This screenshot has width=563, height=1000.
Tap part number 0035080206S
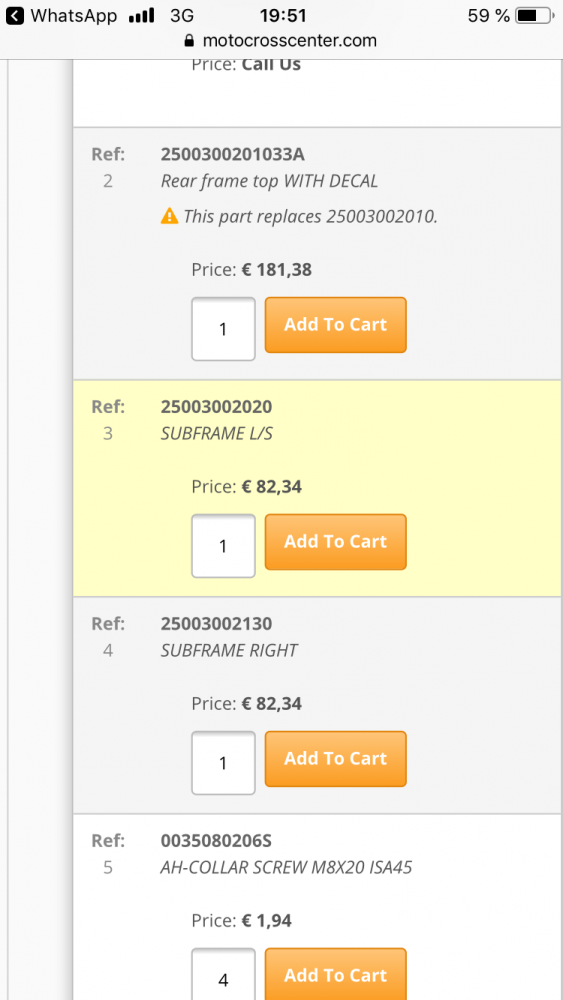point(216,841)
